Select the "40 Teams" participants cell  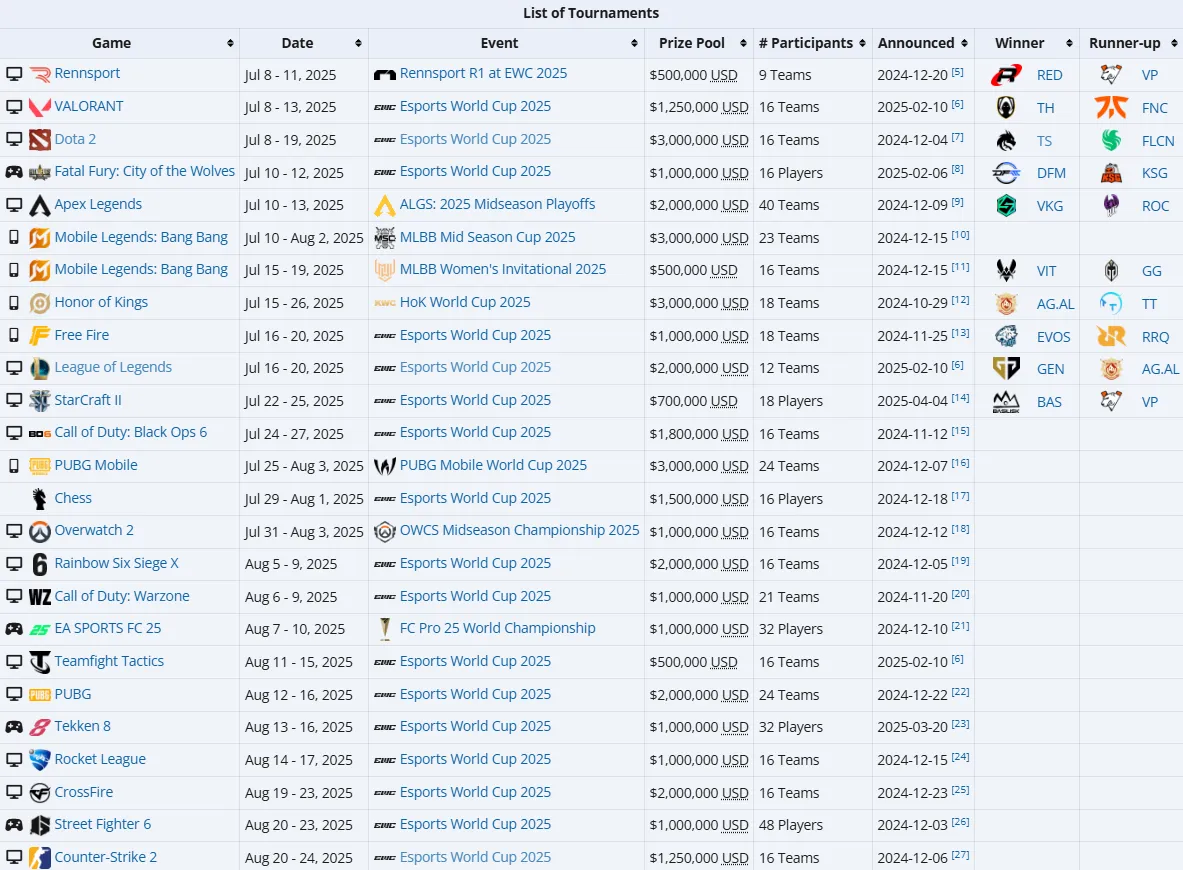(x=813, y=205)
